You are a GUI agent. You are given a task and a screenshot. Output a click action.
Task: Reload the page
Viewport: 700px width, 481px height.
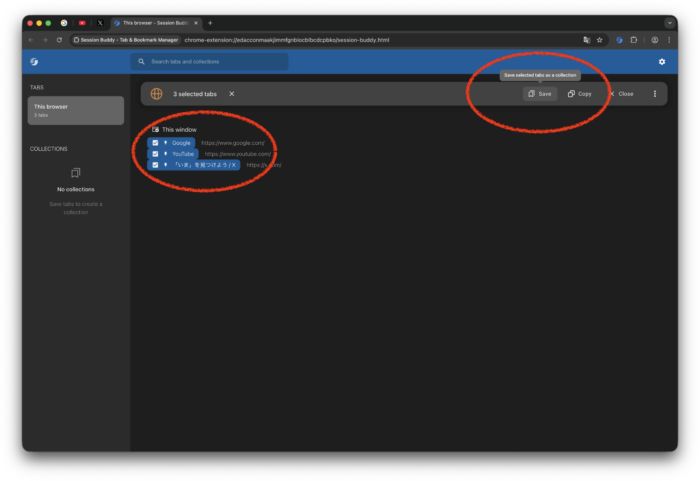(x=59, y=40)
